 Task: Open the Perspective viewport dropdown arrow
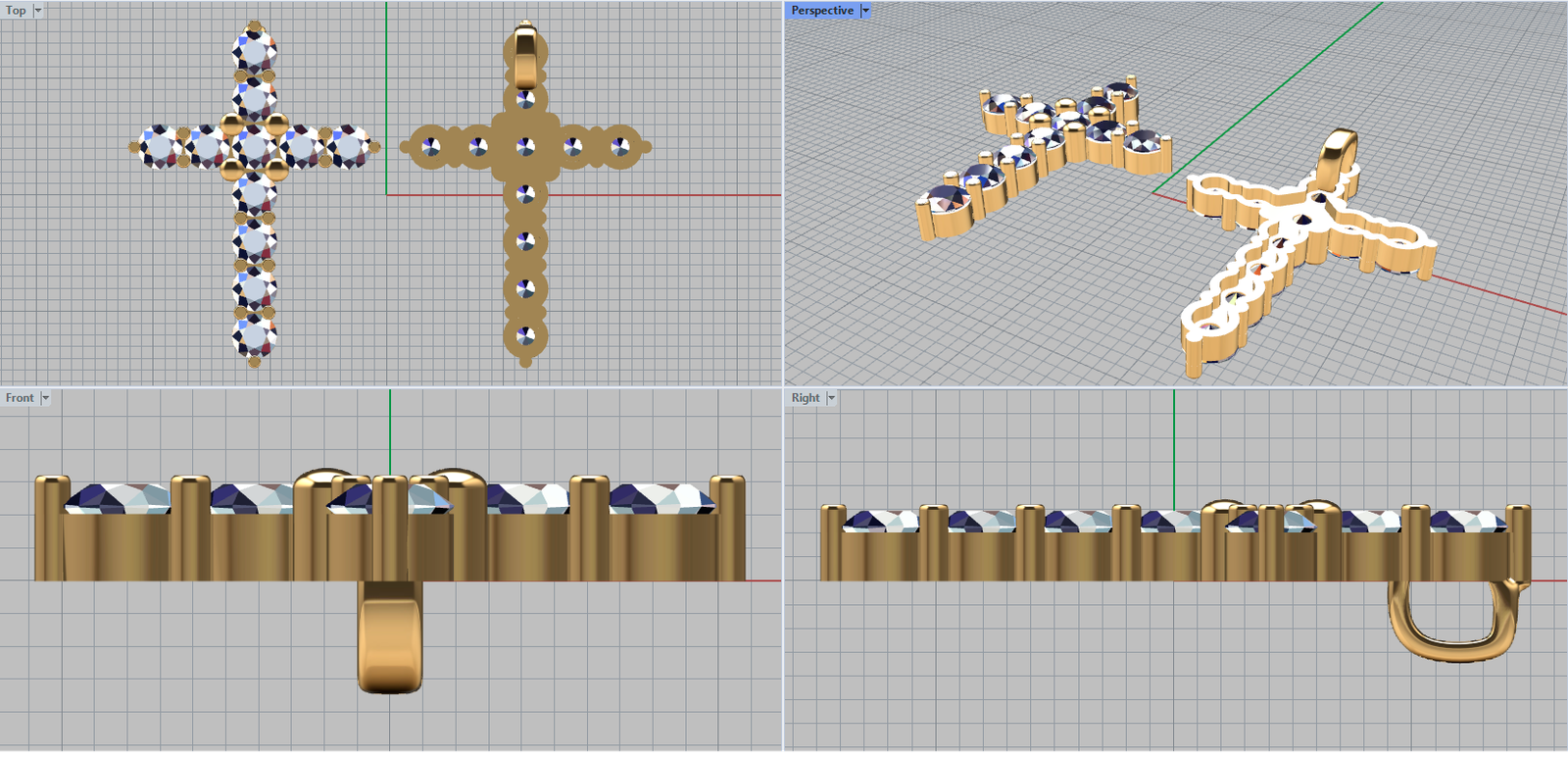coord(865,11)
